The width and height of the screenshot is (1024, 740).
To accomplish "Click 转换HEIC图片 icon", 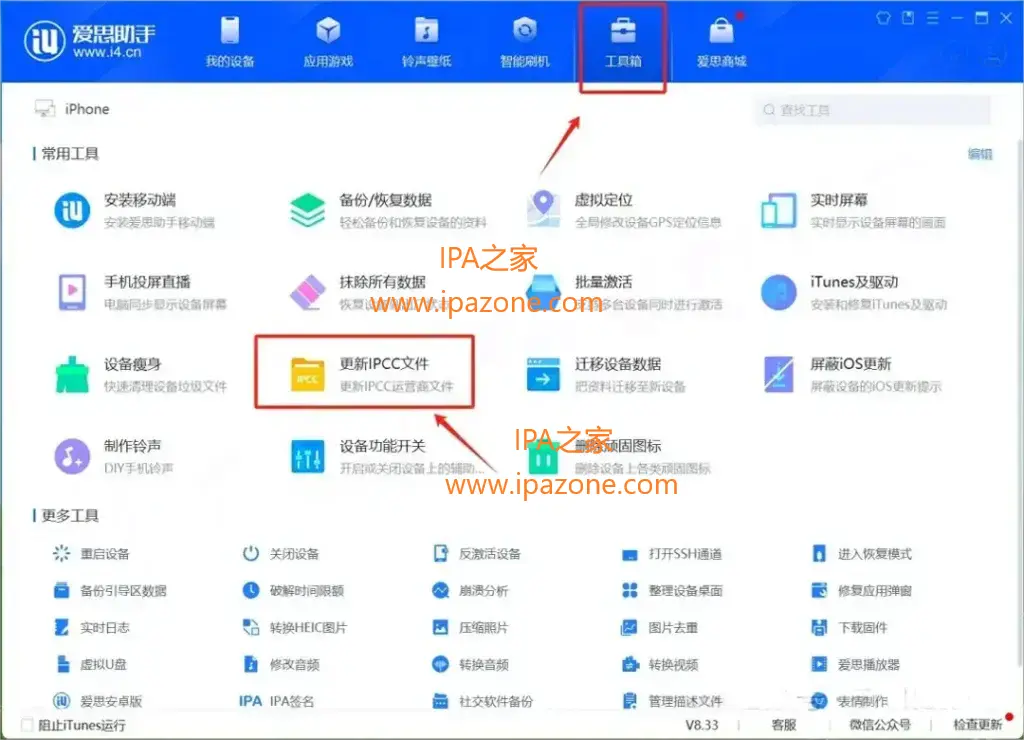I will point(251,627).
